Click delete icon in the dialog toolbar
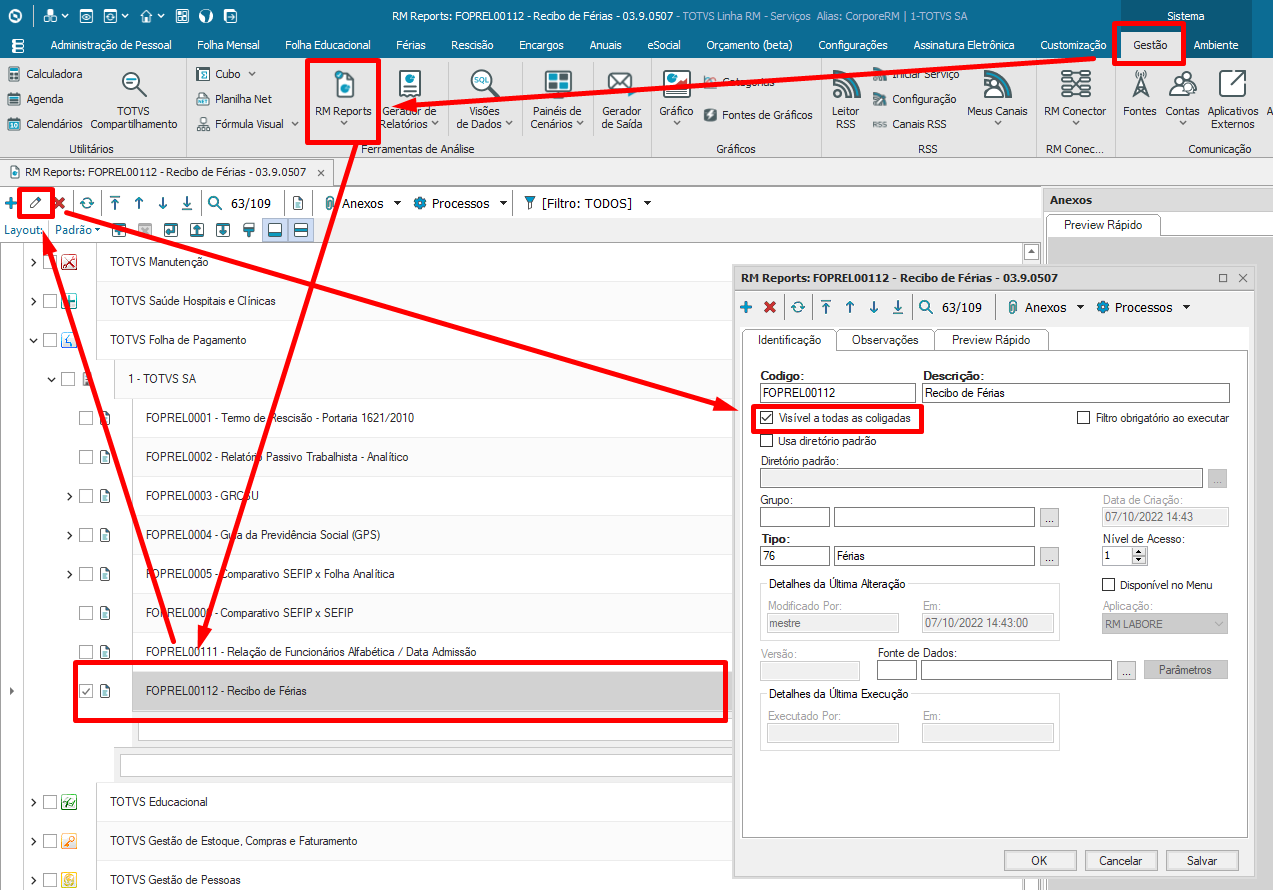Viewport: 1273px width, 890px height. 770,307
